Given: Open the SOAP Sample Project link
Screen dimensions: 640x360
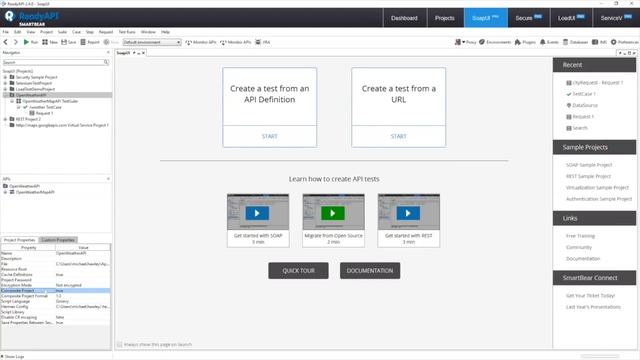Looking at the screenshot, I should click(x=589, y=165).
